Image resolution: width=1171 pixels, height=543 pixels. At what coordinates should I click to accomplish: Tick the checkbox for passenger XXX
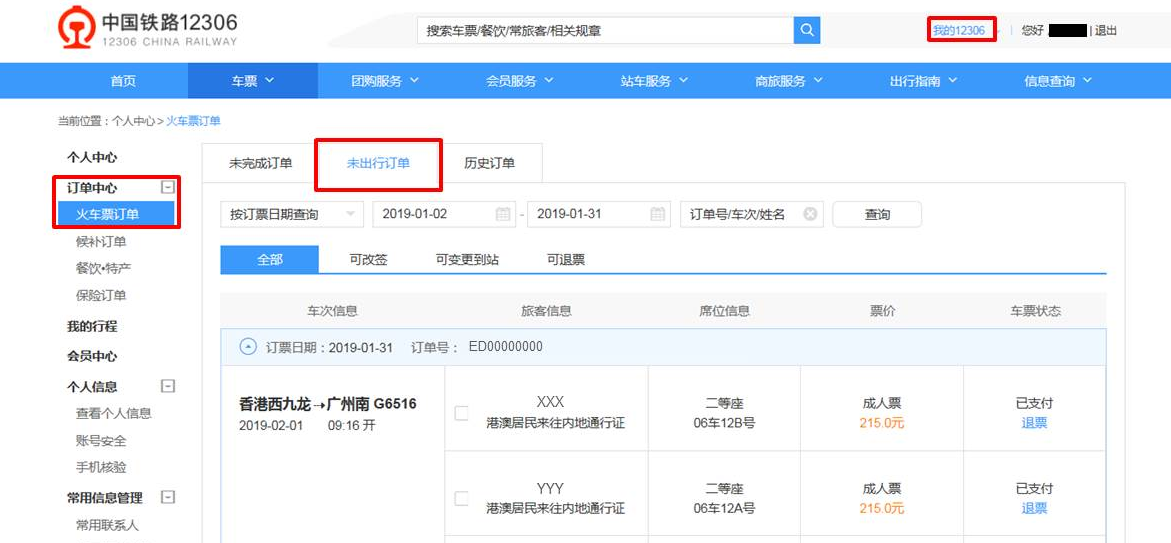click(461, 413)
